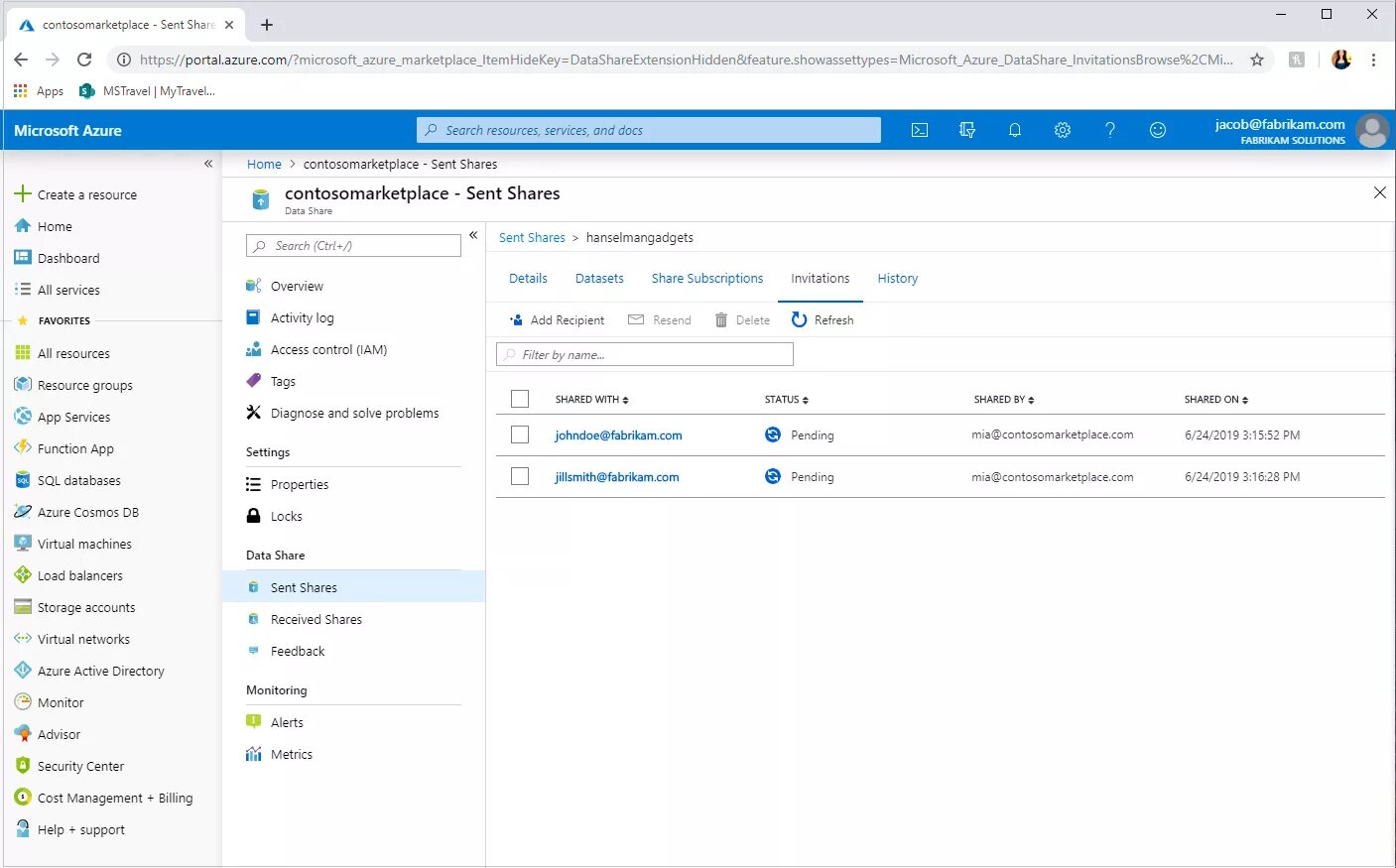
Task: Open Apps shortcut in bookmarks bar
Action: (x=39, y=90)
